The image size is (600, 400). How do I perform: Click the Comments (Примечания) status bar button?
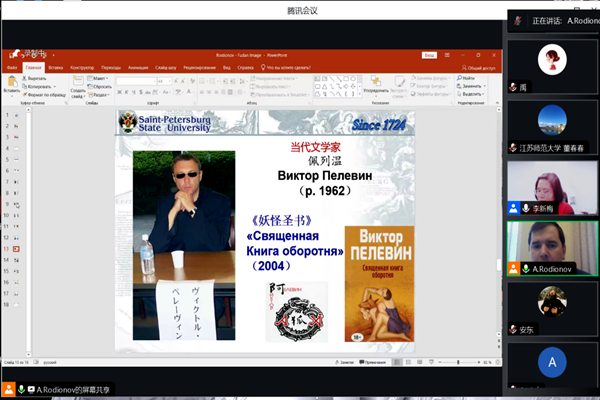point(372,362)
